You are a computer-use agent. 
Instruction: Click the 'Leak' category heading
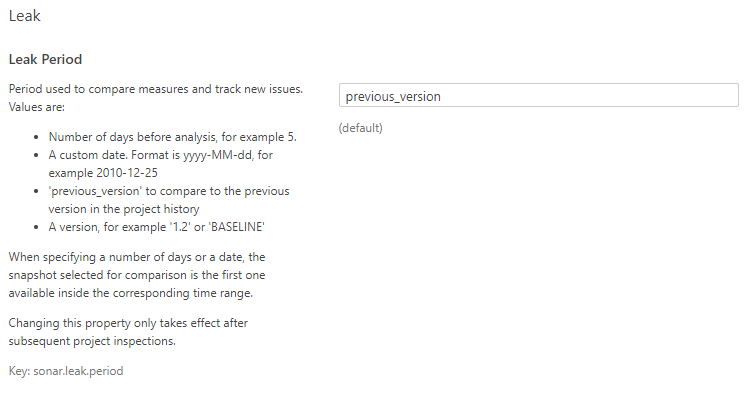point(25,16)
